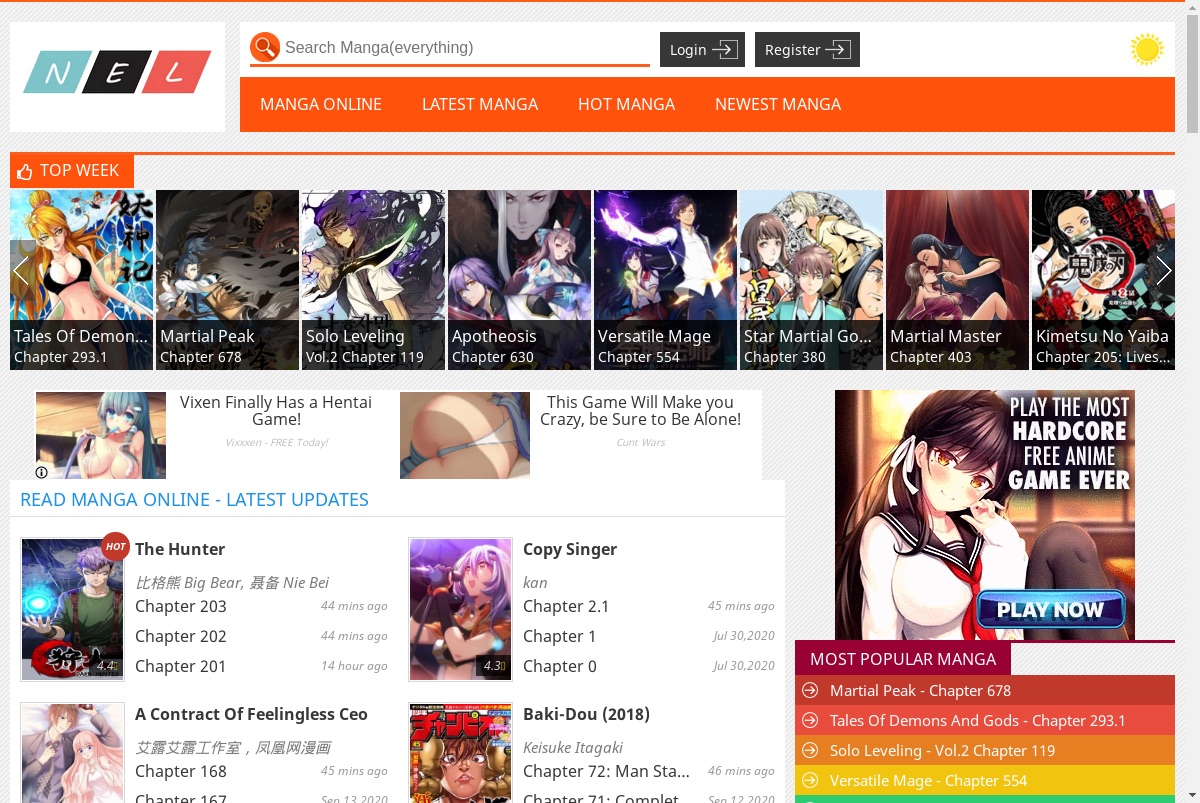Open NEWEST MANGA menu item
The width and height of the screenshot is (1200, 803).
click(778, 104)
